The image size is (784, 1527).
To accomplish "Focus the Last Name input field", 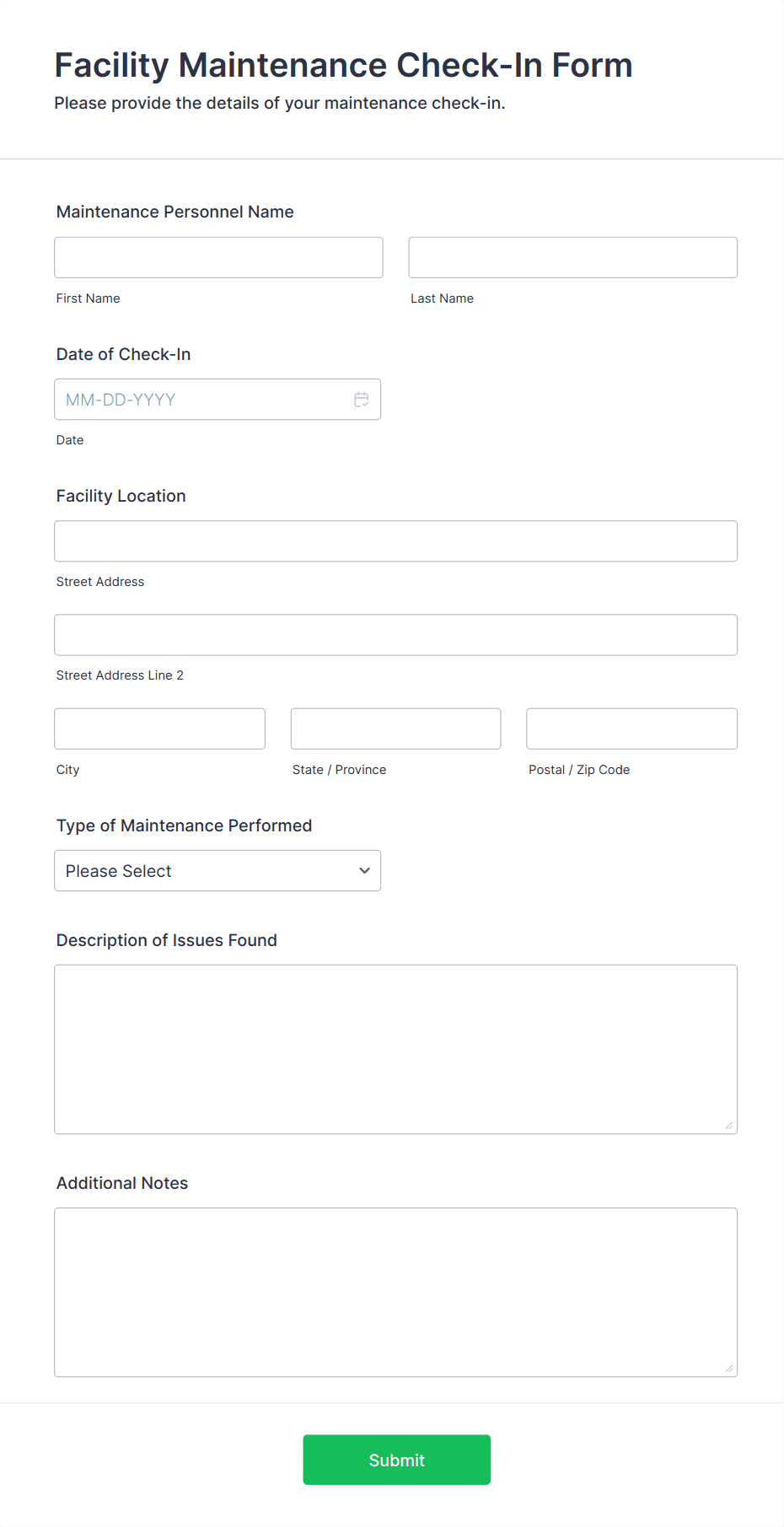I will point(572,258).
